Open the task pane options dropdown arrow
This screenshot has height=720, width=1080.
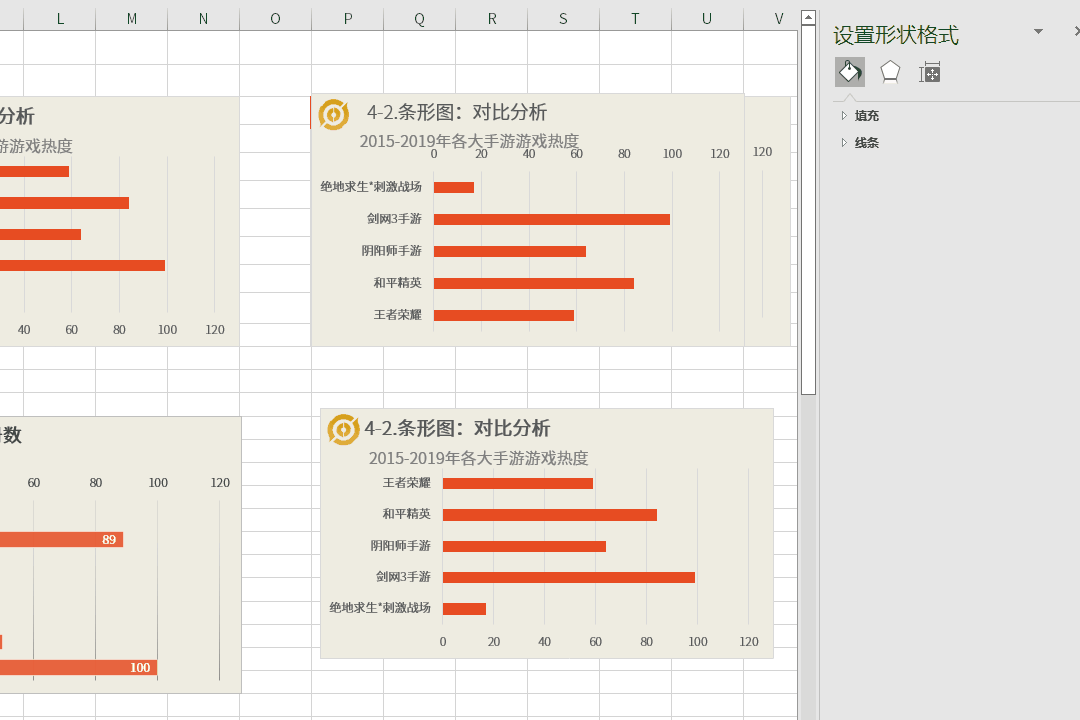point(1038,32)
